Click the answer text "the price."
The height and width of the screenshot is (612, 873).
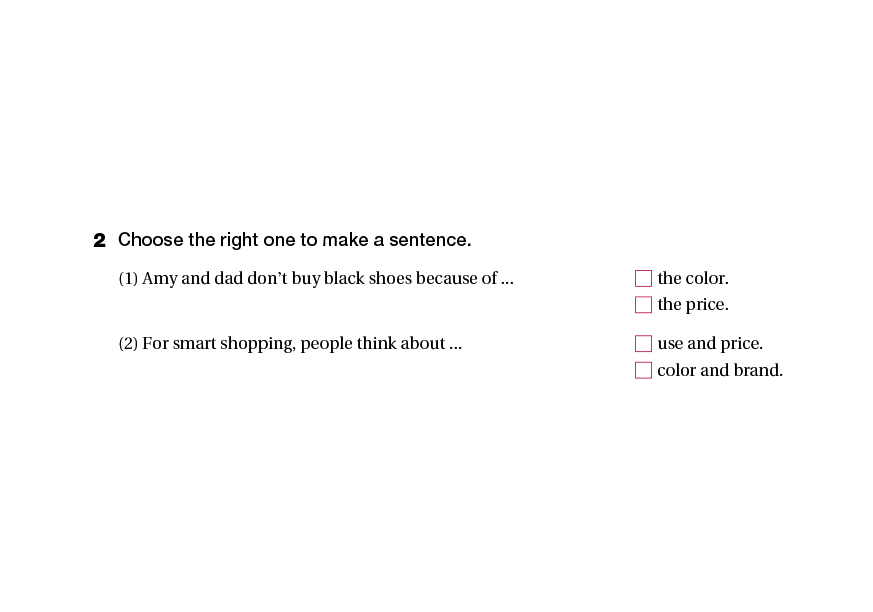tap(692, 305)
